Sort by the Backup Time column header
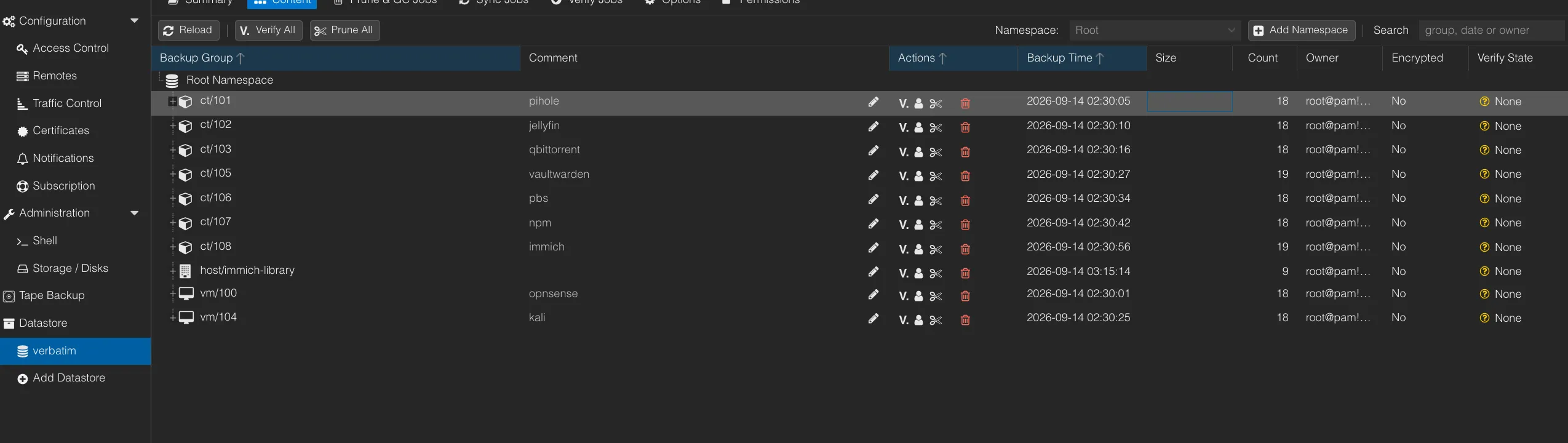1568x443 pixels. click(x=1082, y=58)
